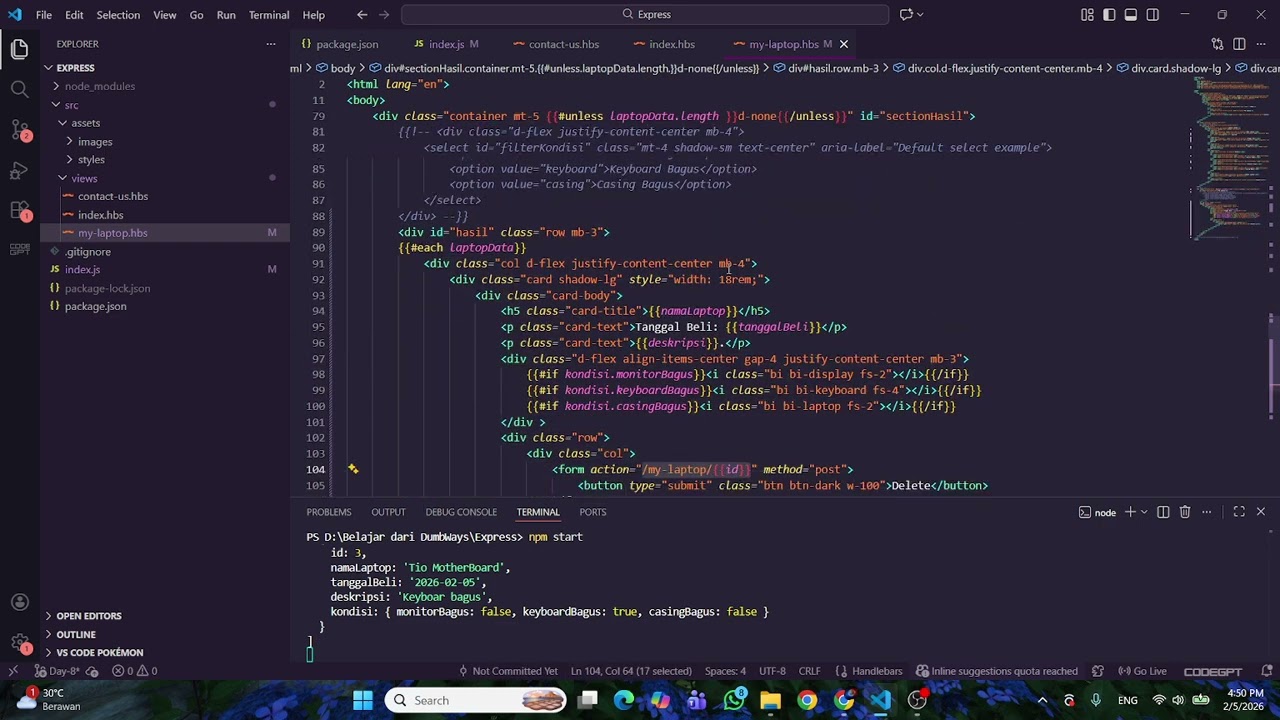Click Go Live in status bar

tap(1142, 671)
